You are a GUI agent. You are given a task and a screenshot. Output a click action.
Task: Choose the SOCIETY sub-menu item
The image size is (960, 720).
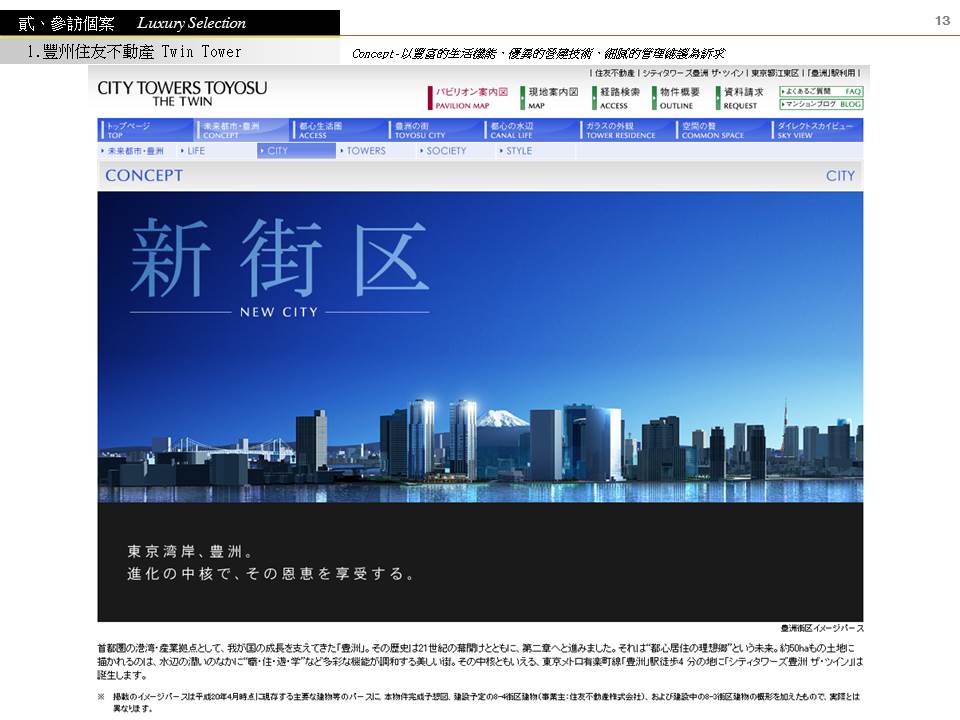pos(445,151)
